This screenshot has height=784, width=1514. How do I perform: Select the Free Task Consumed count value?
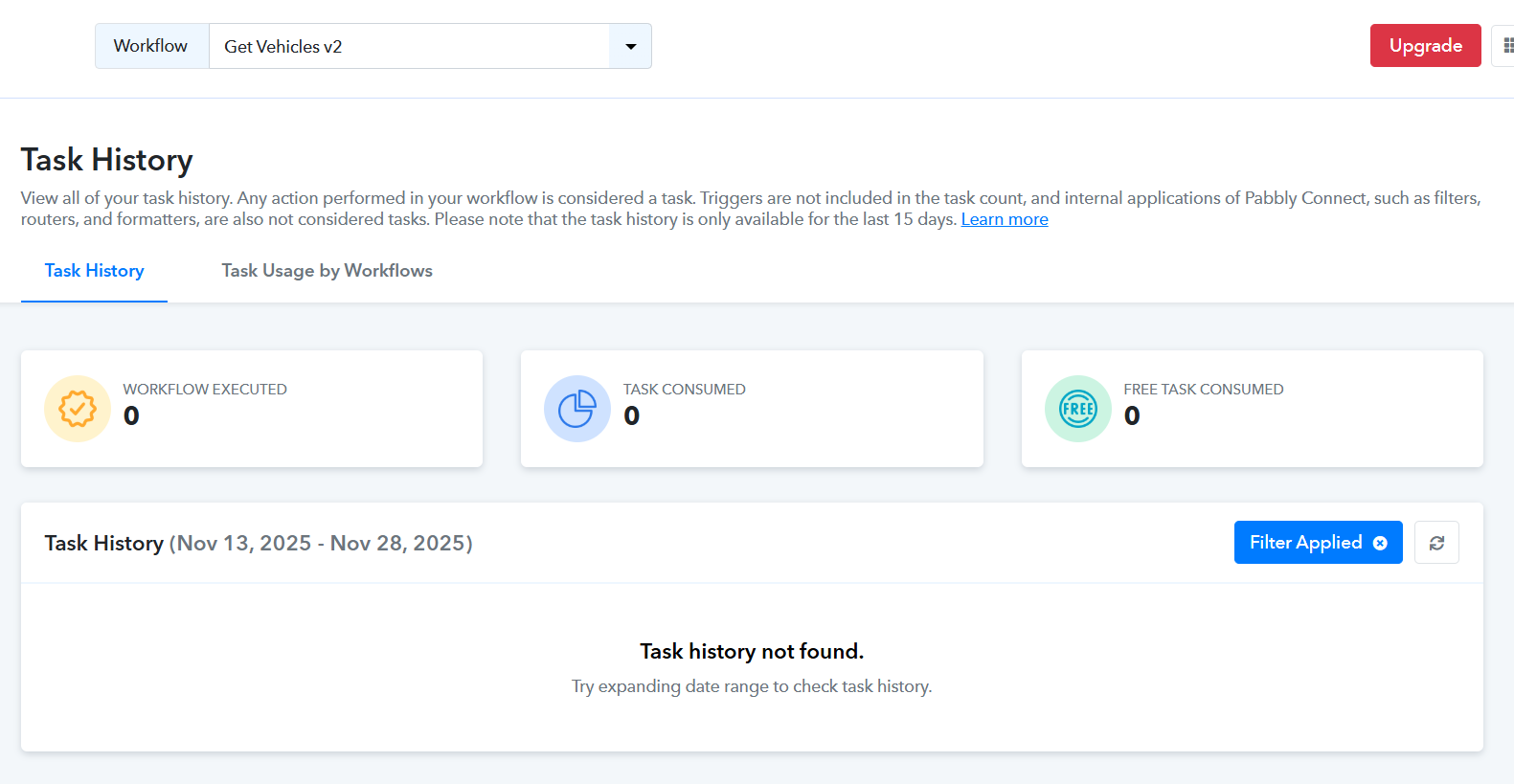pyautogui.click(x=1131, y=416)
